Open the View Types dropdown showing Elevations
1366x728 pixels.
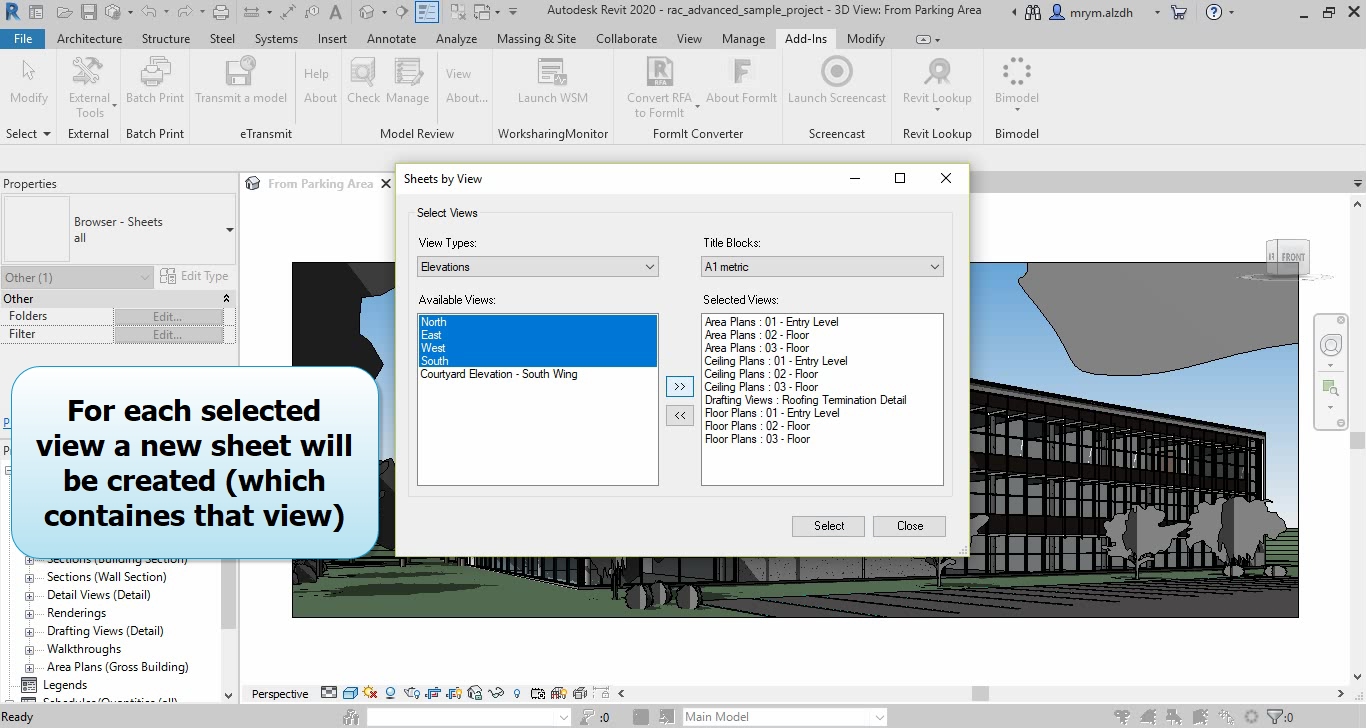(x=538, y=267)
